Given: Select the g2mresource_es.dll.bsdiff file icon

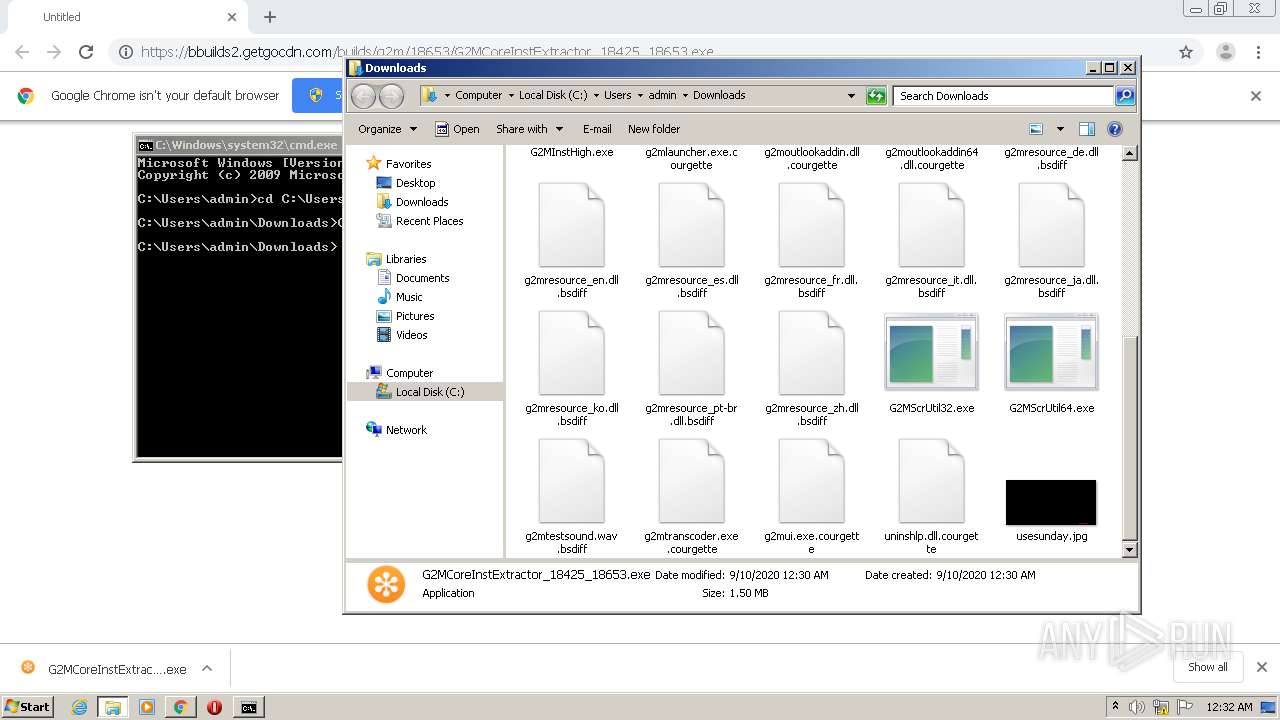Looking at the screenshot, I should [691, 225].
